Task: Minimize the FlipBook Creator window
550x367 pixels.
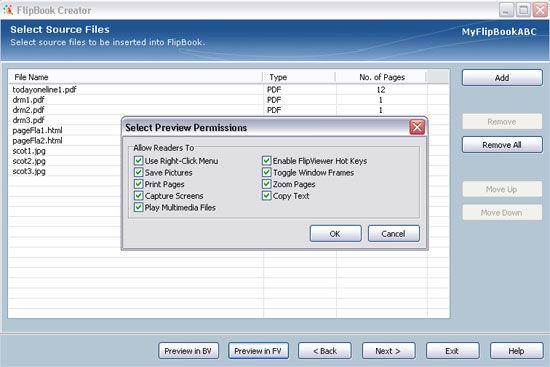Action: [x=506, y=10]
